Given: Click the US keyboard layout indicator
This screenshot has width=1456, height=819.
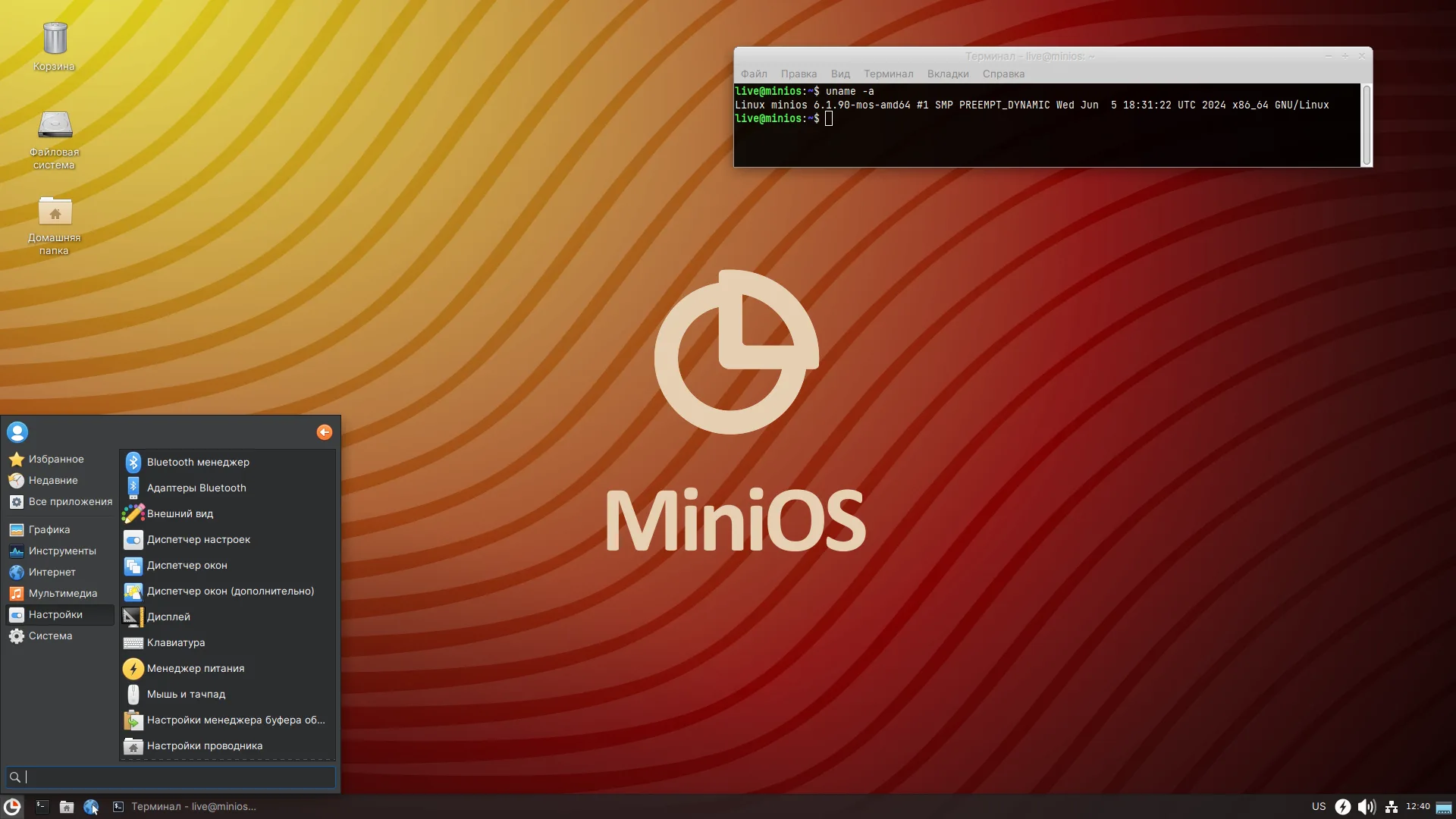Looking at the screenshot, I should coord(1319,807).
